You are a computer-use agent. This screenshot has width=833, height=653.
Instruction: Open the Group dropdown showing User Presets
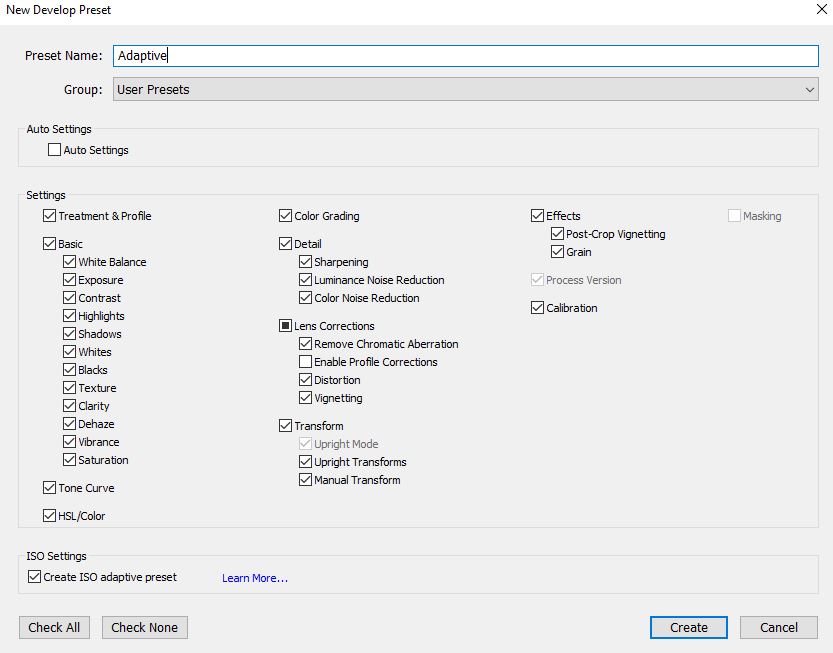point(465,90)
